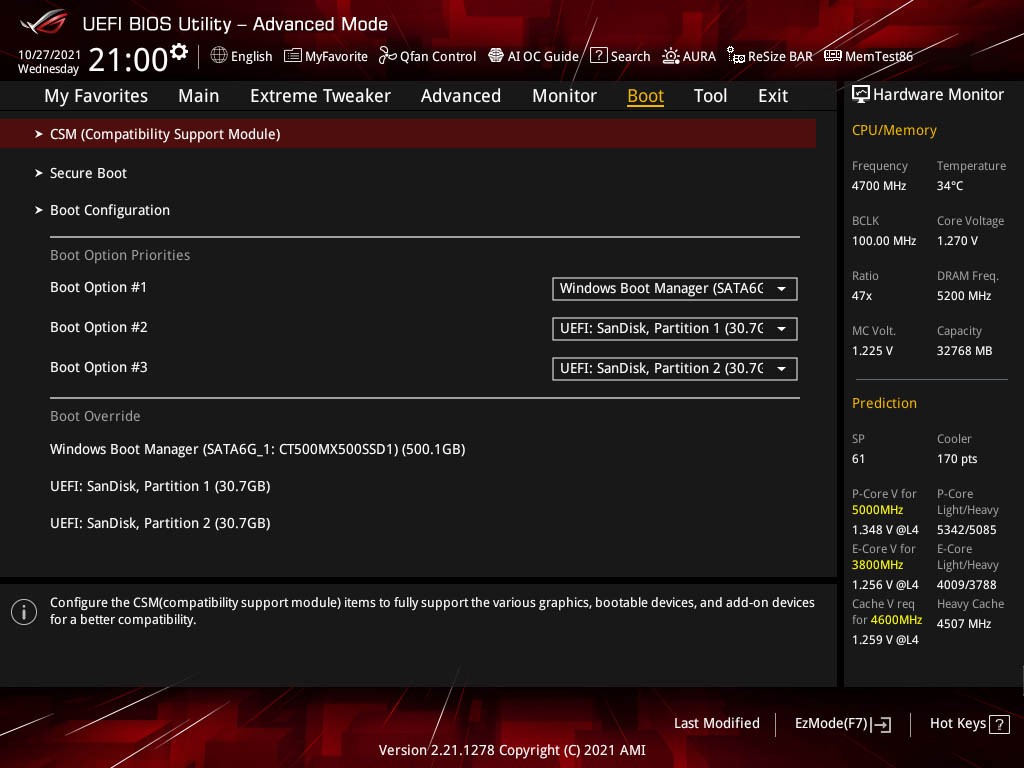This screenshot has width=1024, height=768.
Task: Click the AI OC Guide icon
Action: (x=496, y=56)
